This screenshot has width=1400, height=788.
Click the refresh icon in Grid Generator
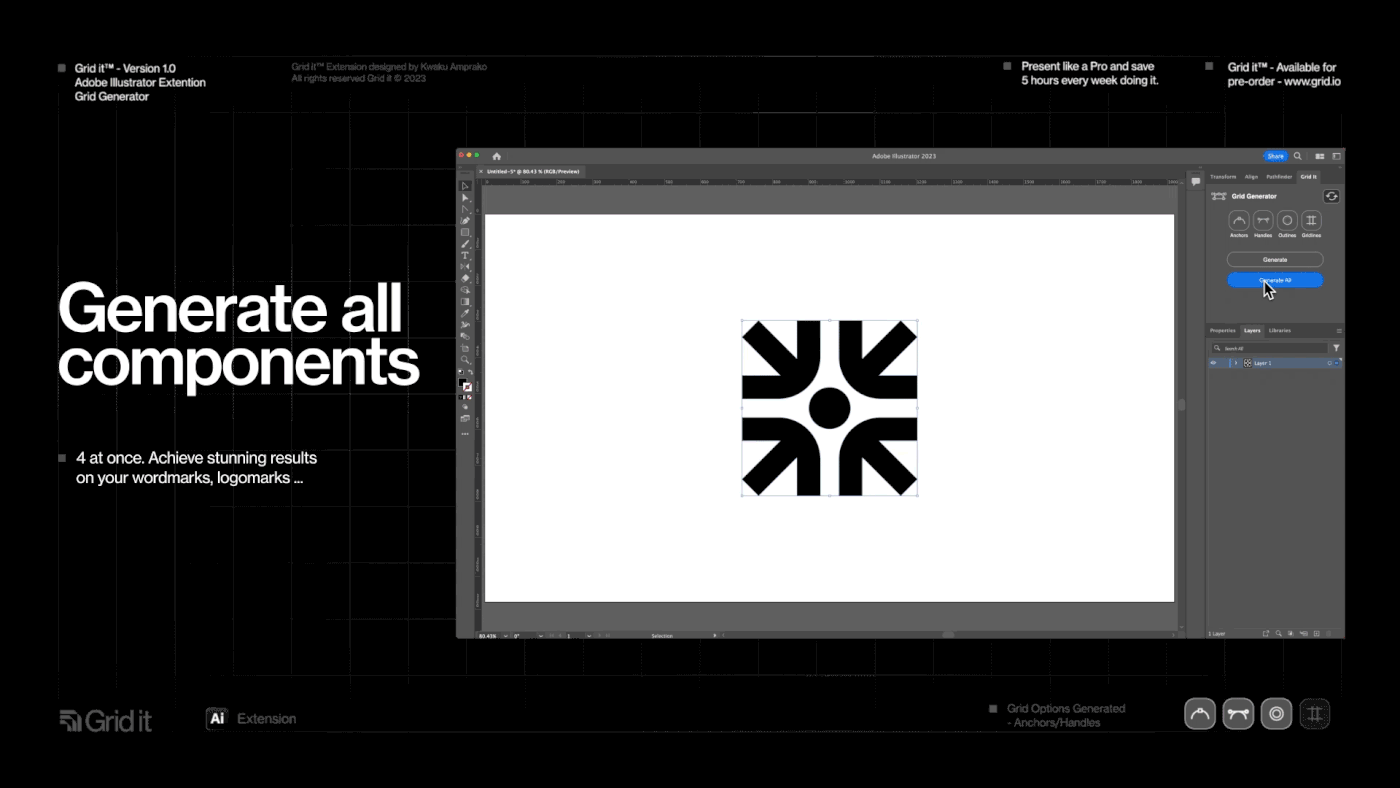(1331, 196)
